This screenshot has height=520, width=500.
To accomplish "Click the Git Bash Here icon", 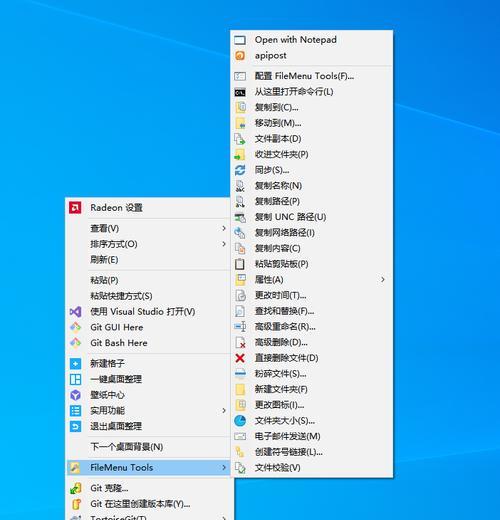I will [75, 343].
